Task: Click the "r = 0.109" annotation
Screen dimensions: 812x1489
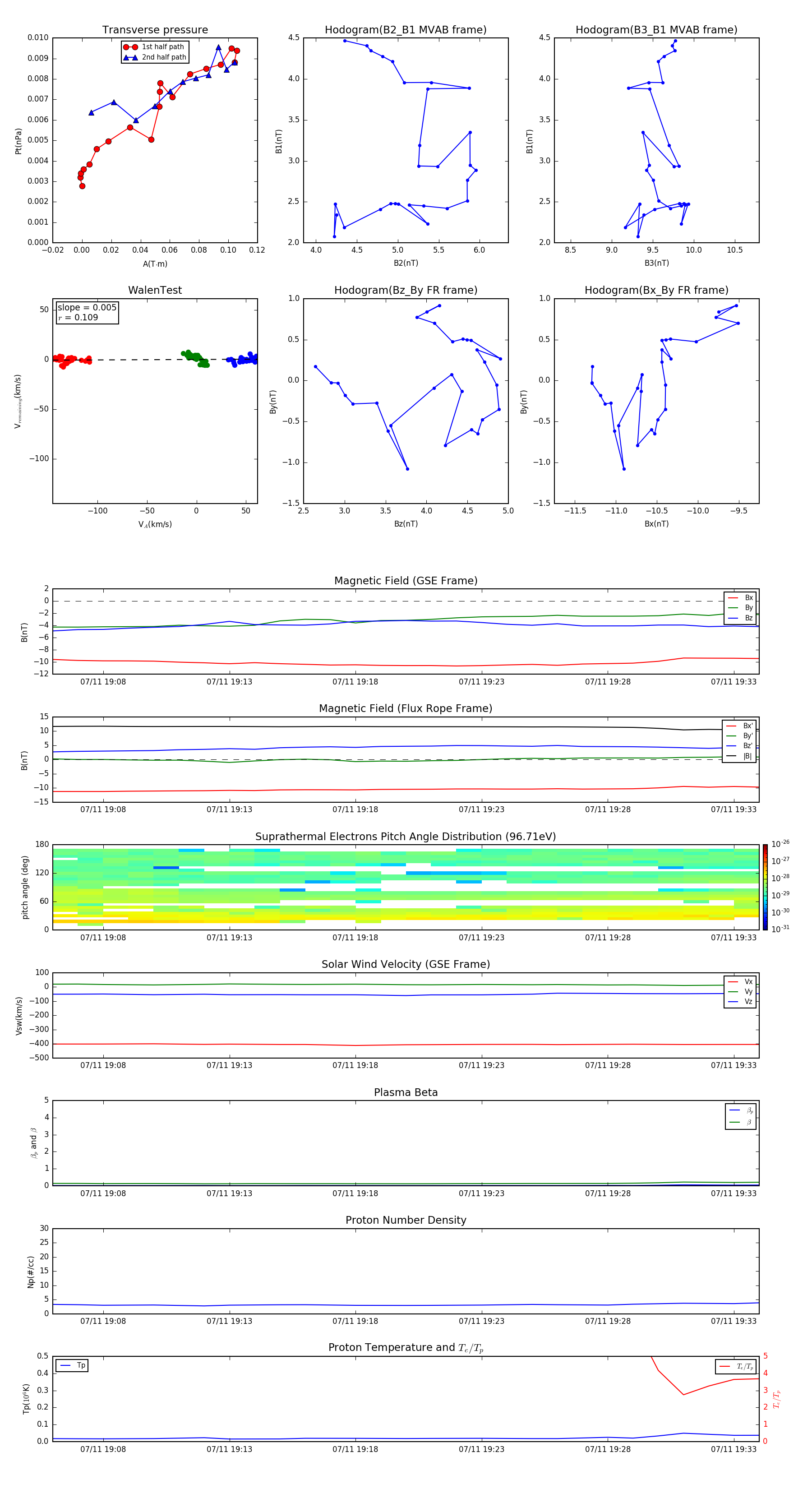Action: pyautogui.click(x=78, y=317)
